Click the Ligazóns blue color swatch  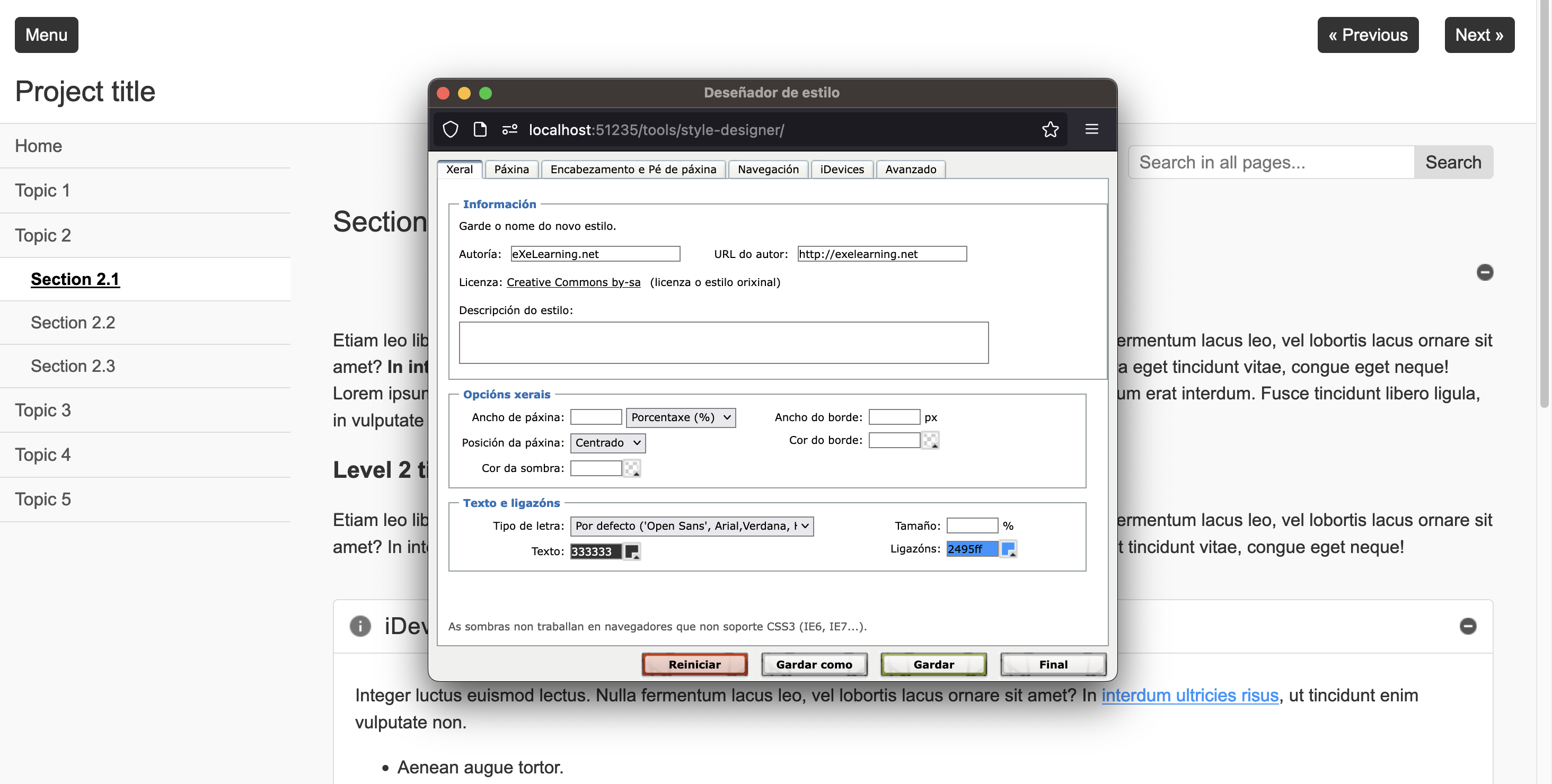[1008, 549]
